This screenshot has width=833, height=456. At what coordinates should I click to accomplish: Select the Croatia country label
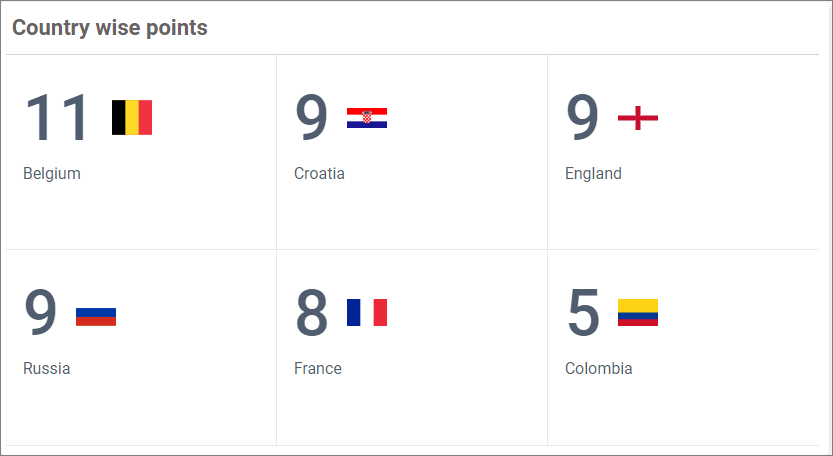point(319,173)
